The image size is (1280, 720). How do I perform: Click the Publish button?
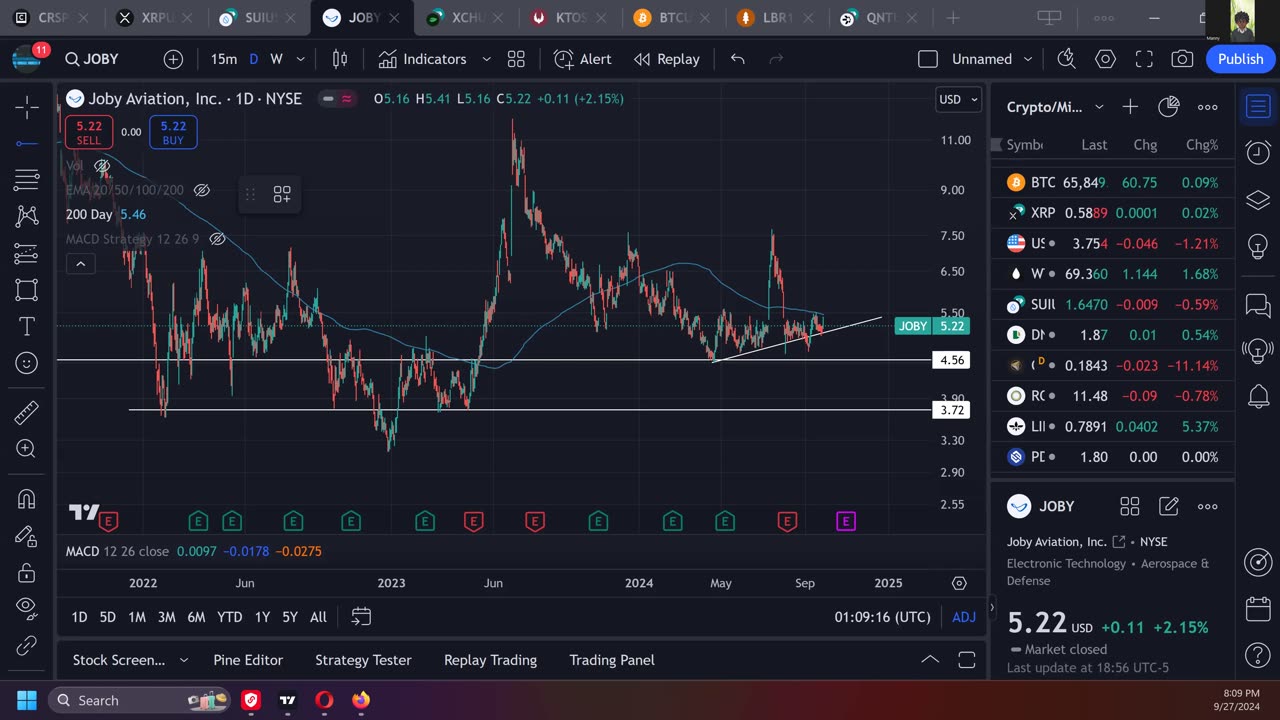1240,59
